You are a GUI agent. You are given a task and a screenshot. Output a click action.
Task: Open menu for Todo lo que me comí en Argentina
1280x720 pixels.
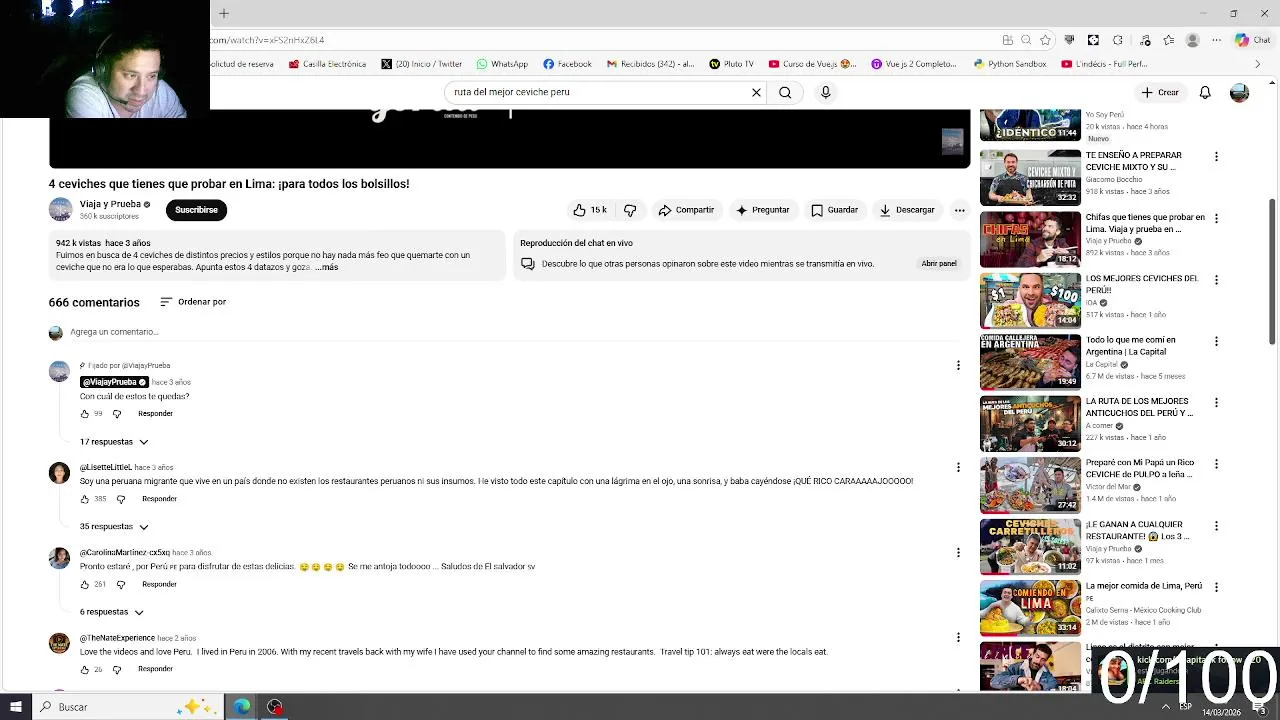tap(1216, 341)
